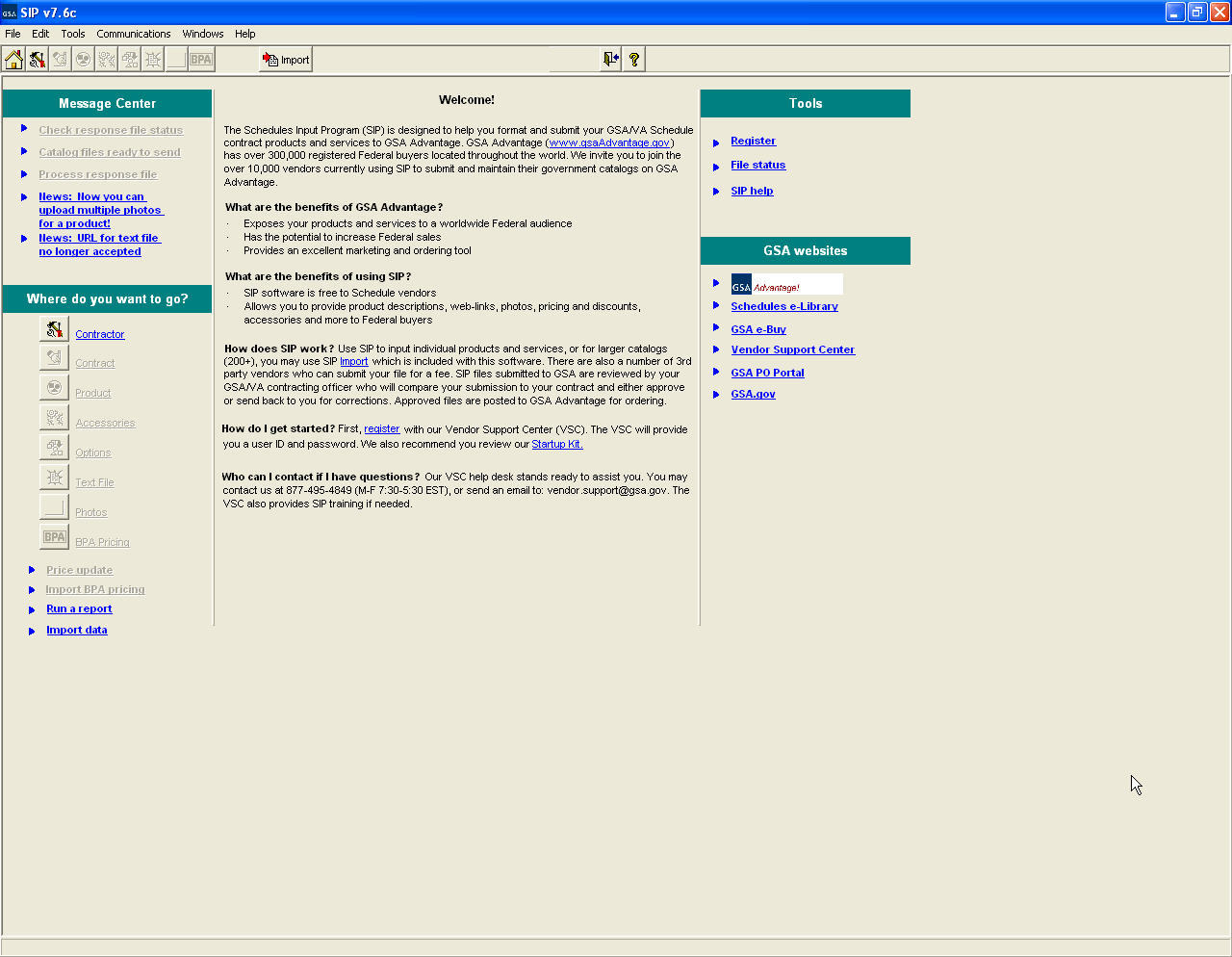
Task: Click the Import toolbar button
Action: pos(286,60)
